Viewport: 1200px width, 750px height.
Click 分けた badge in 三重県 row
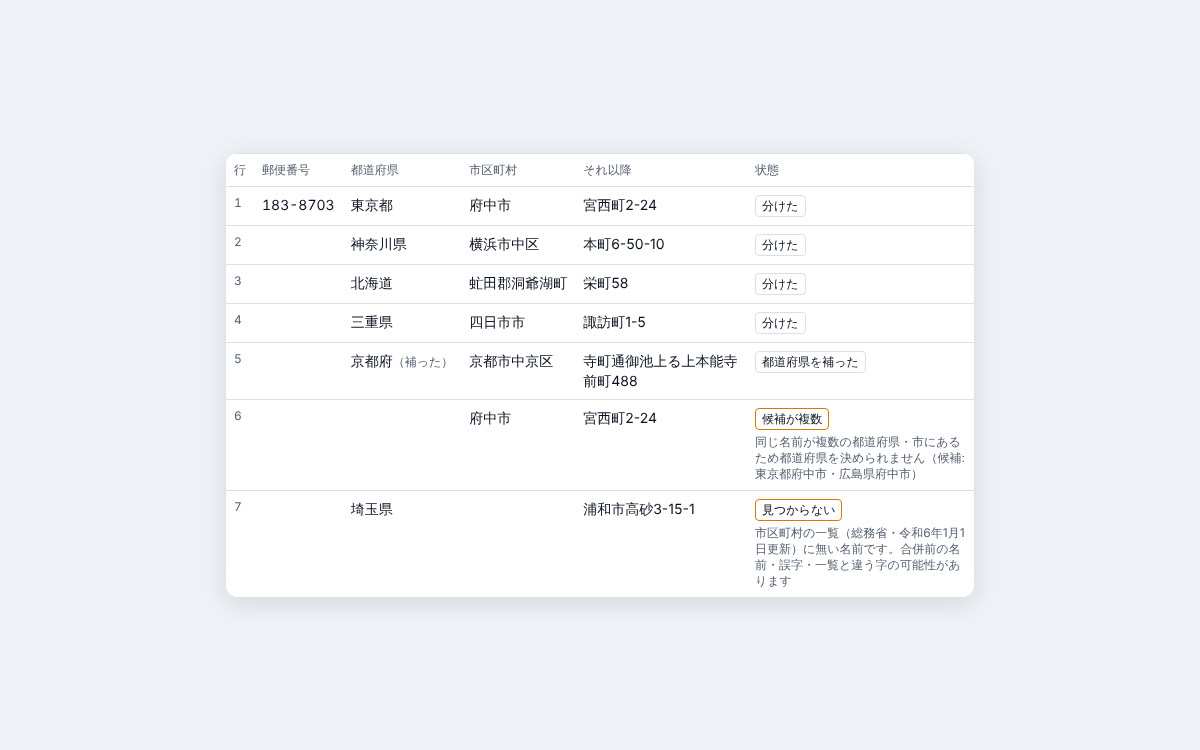click(x=780, y=323)
